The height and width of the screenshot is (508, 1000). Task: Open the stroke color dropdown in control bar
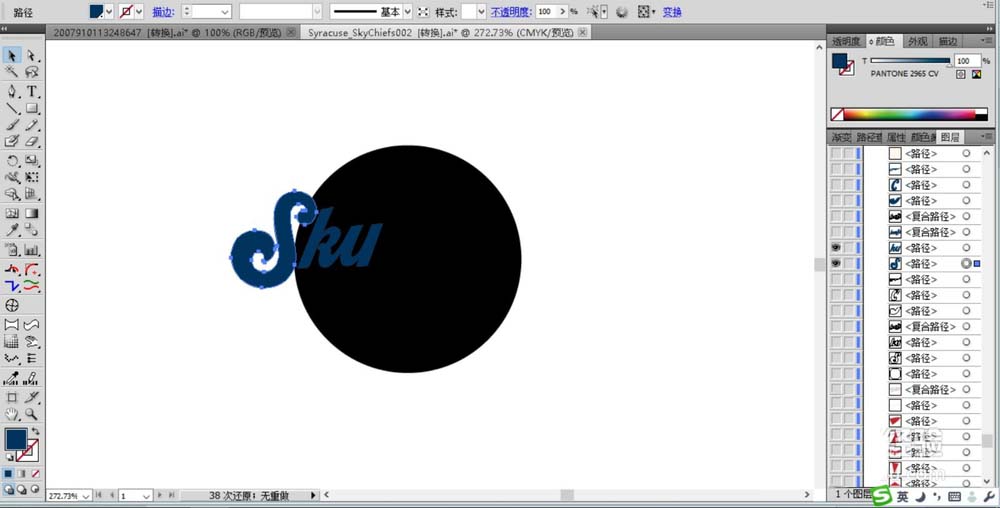tap(139, 11)
